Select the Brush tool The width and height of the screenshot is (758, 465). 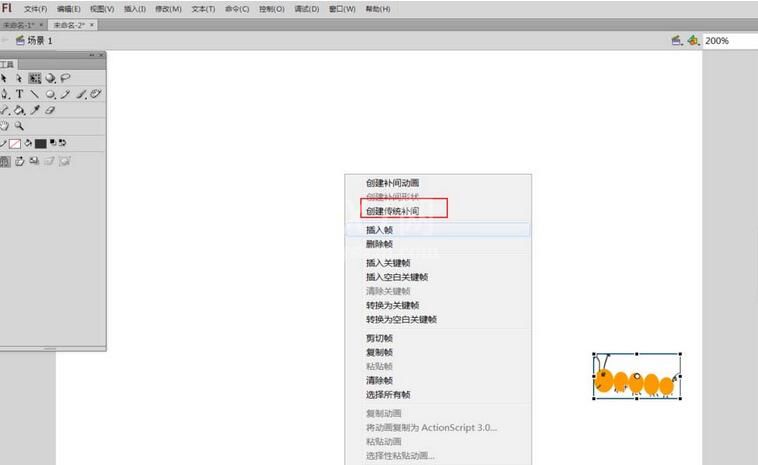81,95
